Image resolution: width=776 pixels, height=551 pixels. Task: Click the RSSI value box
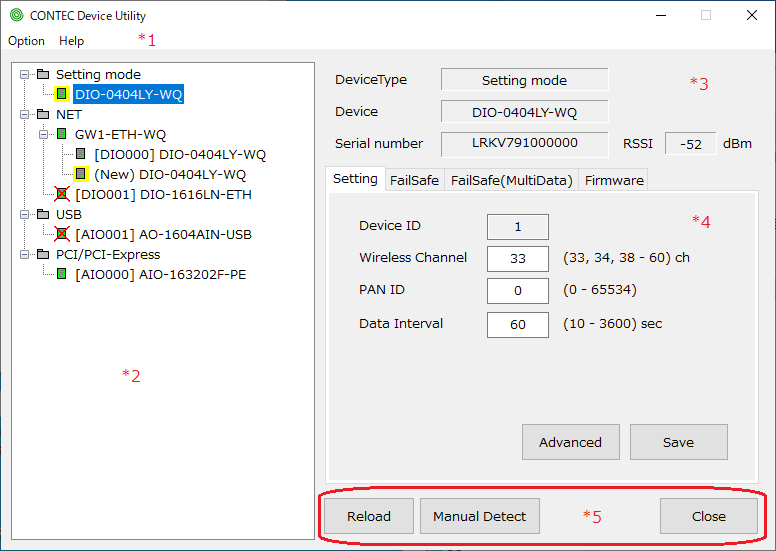(690, 144)
